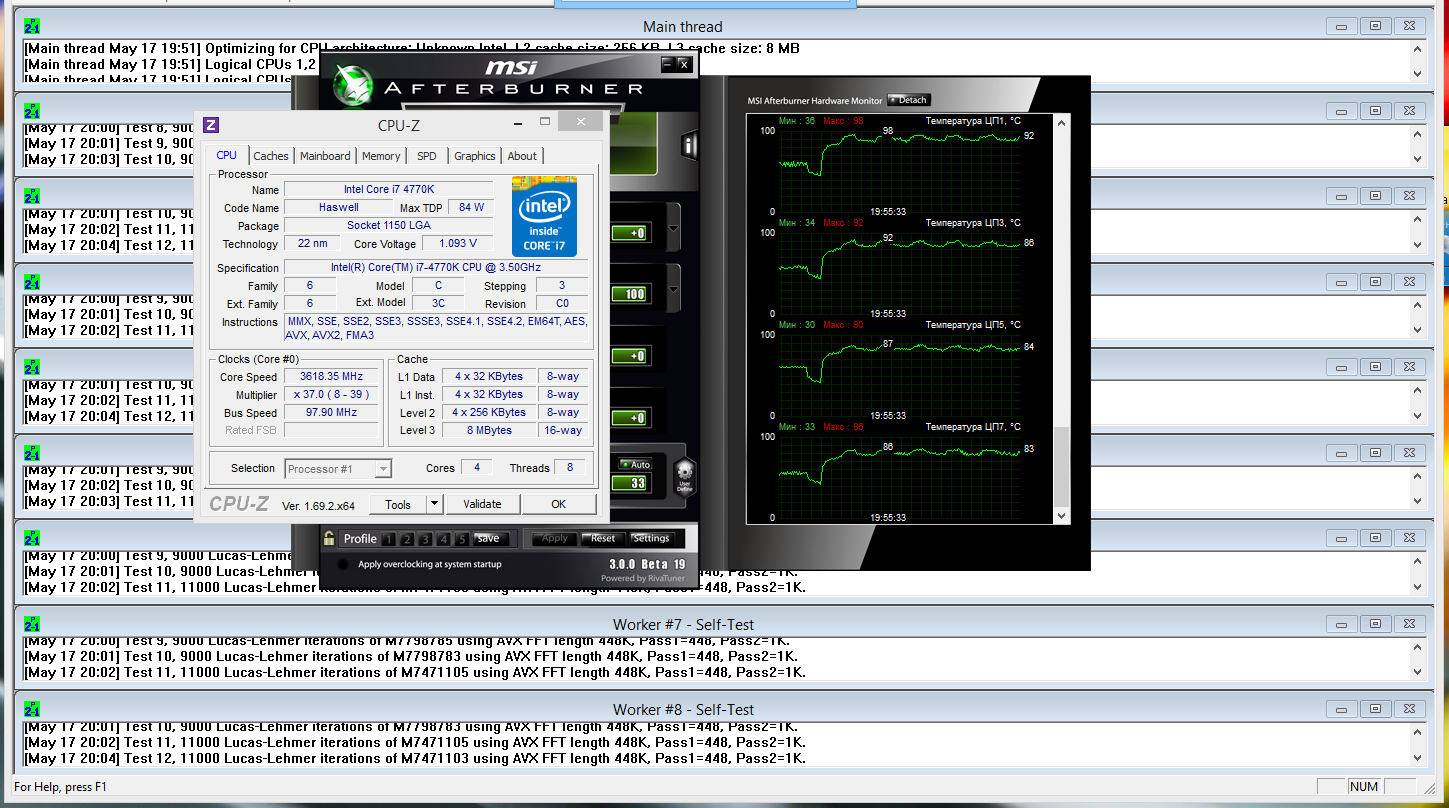The height and width of the screenshot is (808, 1449).
Task: Click the 'Haswell' code name value
Action: point(338,207)
